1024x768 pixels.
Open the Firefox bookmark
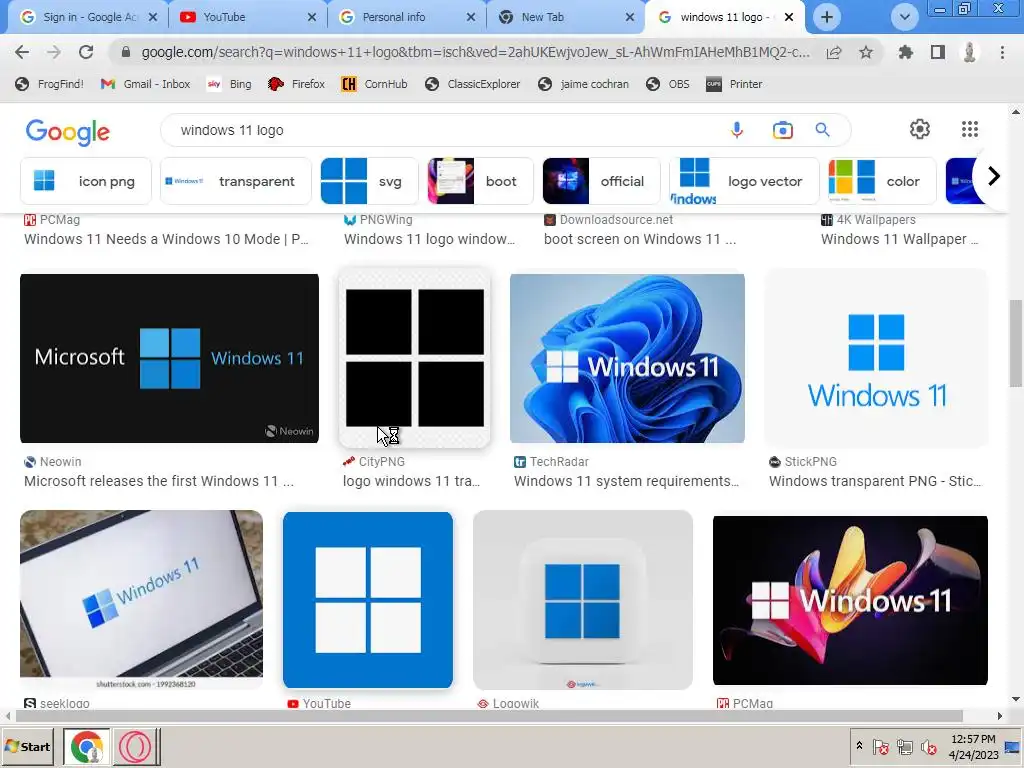coord(296,84)
